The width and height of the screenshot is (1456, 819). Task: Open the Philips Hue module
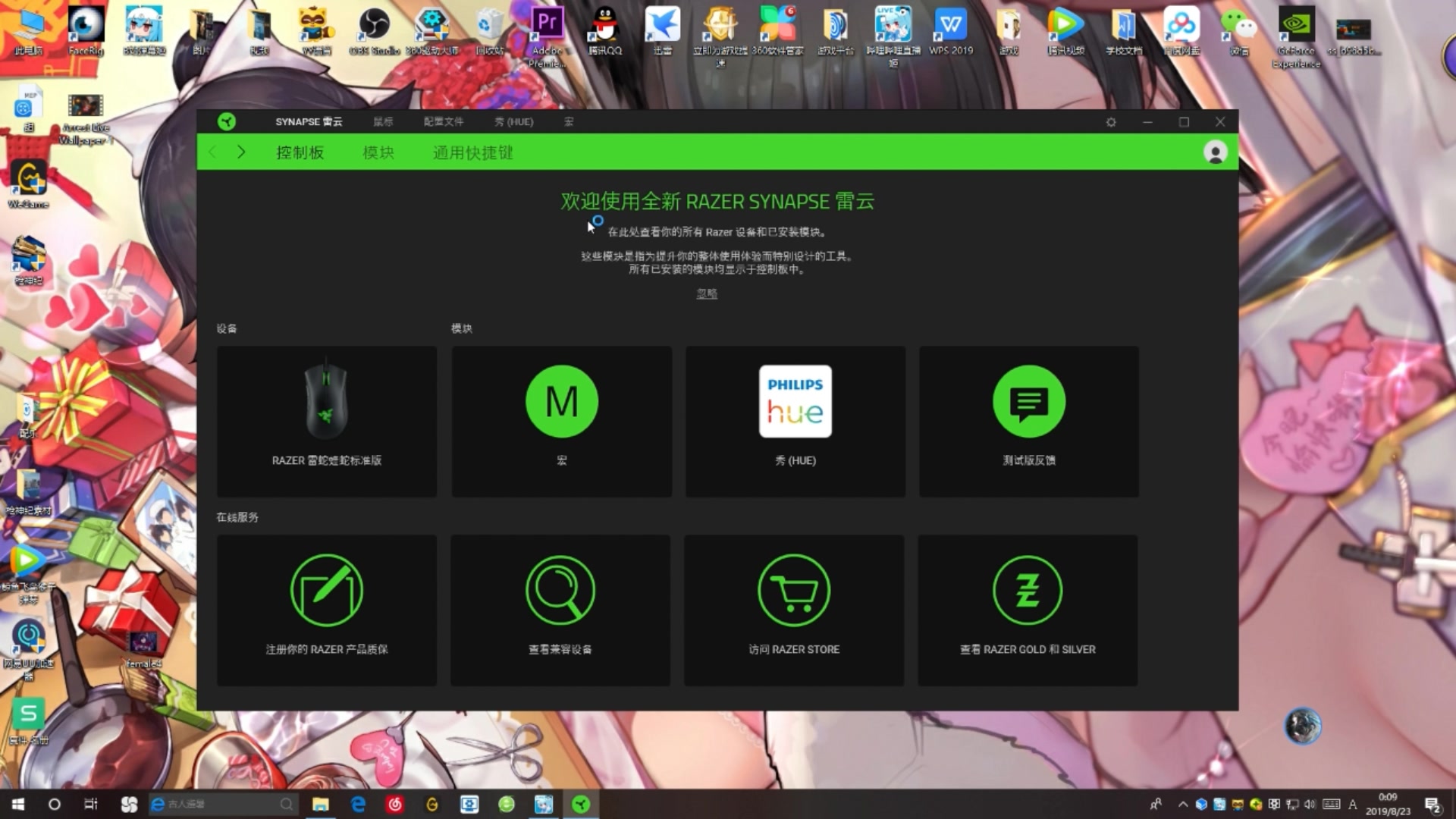[x=795, y=422]
